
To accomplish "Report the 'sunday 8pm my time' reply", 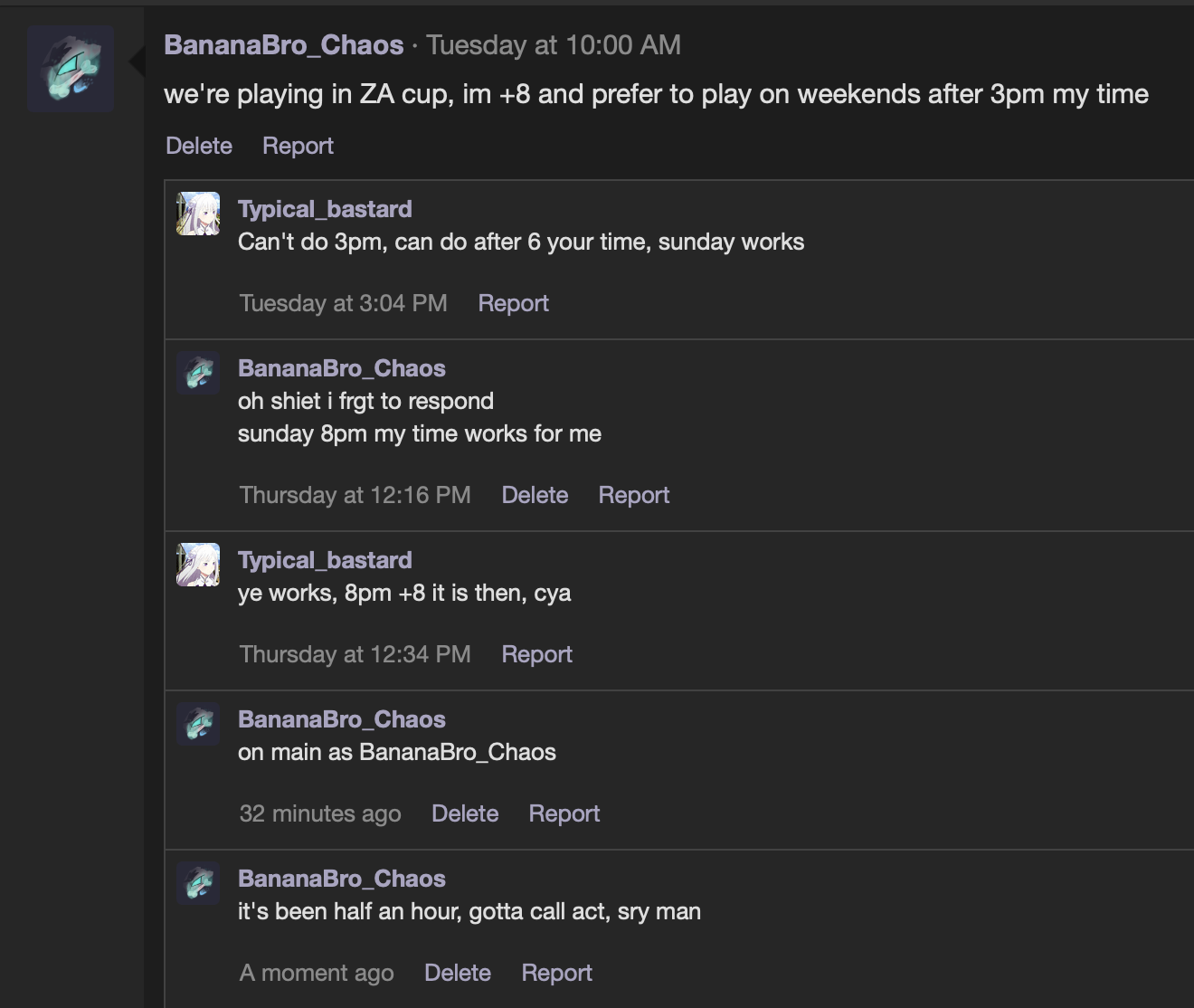I will coord(633,495).
